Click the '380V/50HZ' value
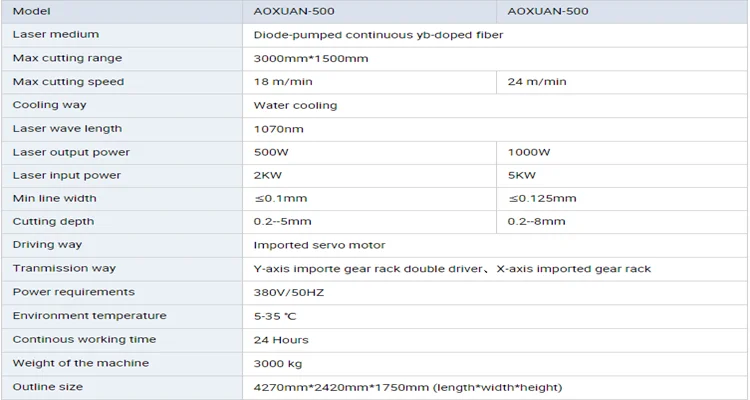The width and height of the screenshot is (750, 400). pyautogui.click(x=289, y=292)
